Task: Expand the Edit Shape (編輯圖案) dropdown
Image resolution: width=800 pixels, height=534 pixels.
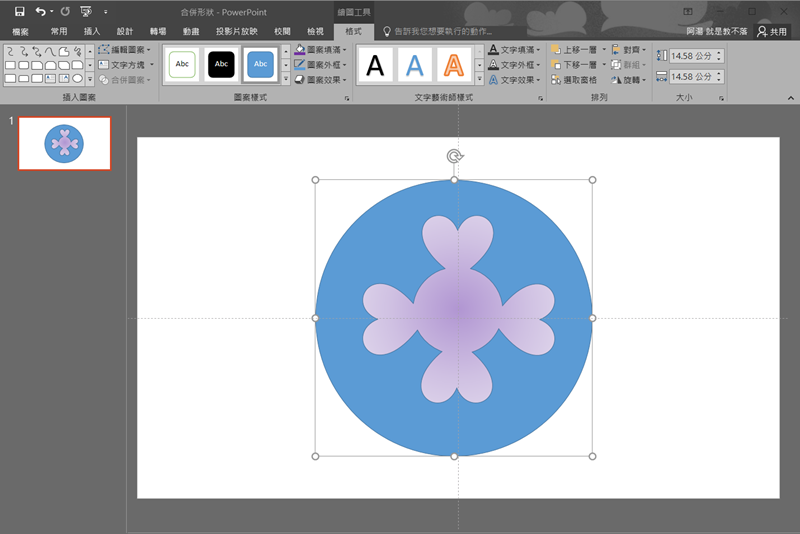Action: (x=126, y=49)
